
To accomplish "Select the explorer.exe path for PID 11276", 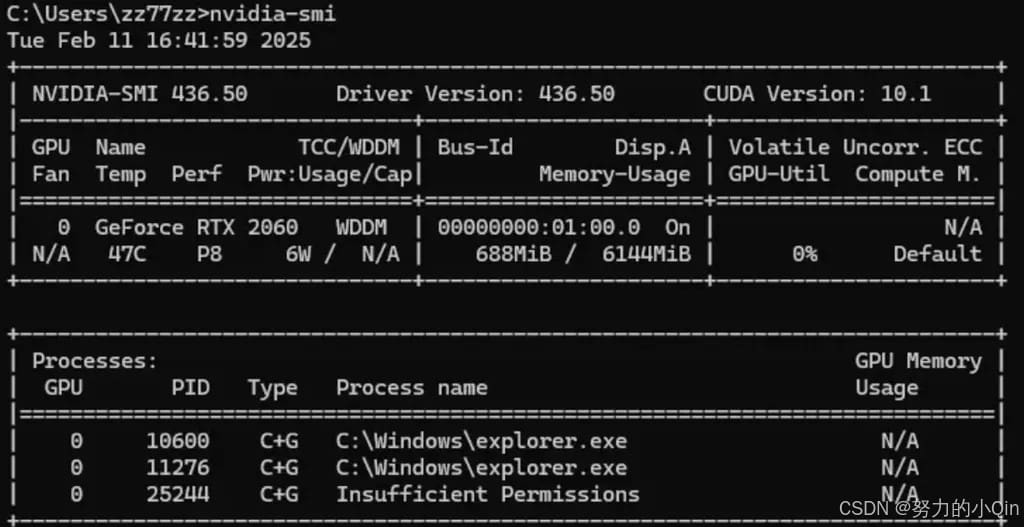I will coord(481,468).
